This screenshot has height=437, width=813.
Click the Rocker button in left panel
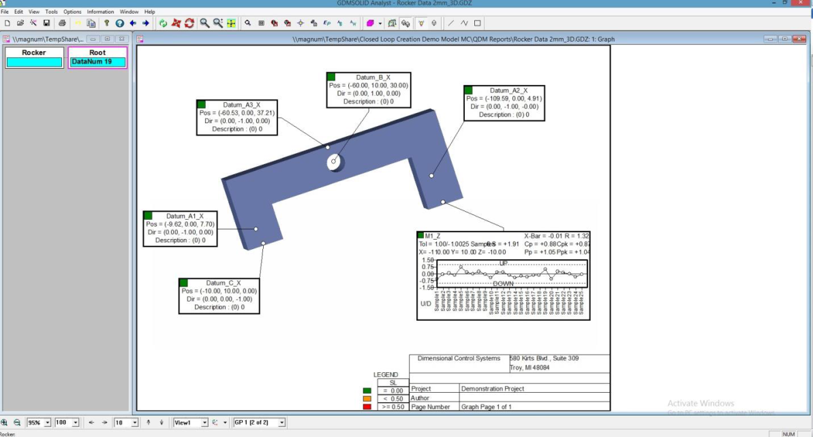pyautogui.click(x=34, y=57)
